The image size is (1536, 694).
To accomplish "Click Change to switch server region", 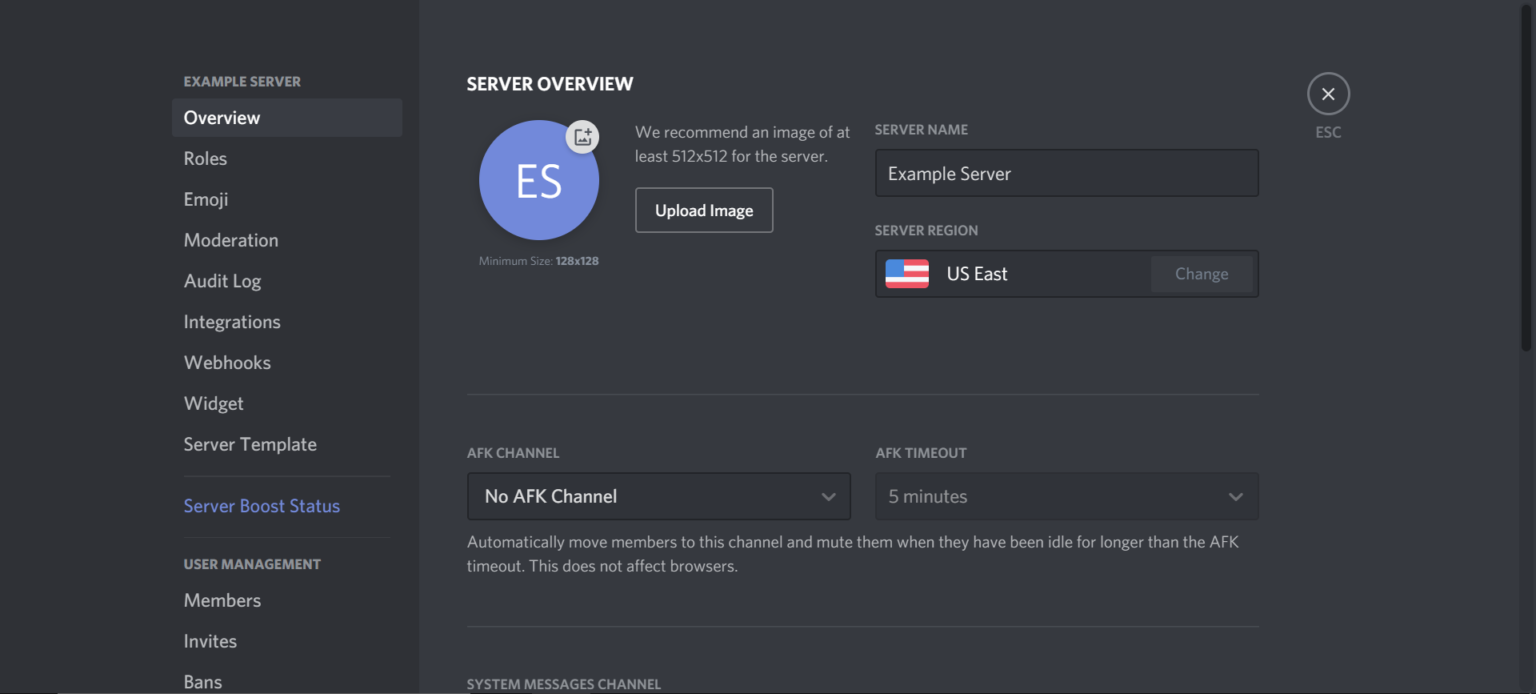I will coord(1201,273).
